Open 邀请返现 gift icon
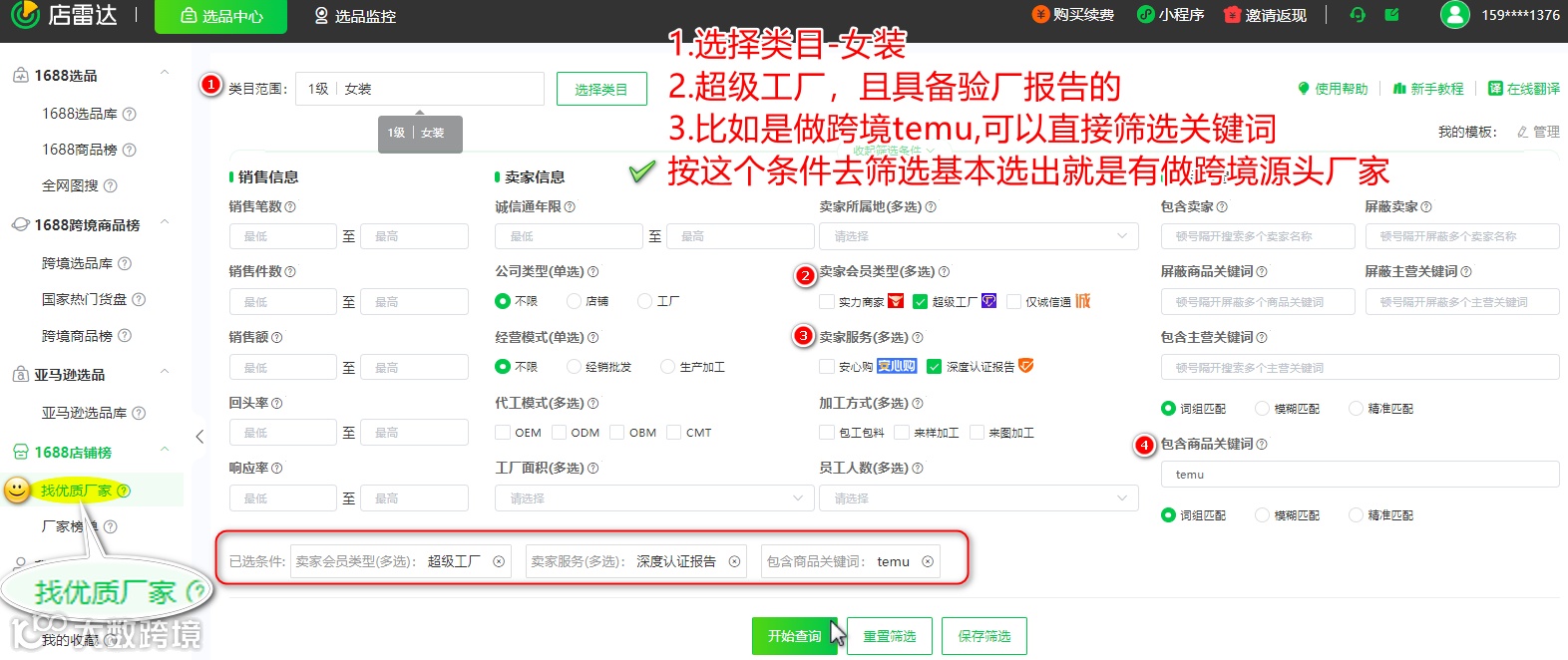 [x=1232, y=15]
